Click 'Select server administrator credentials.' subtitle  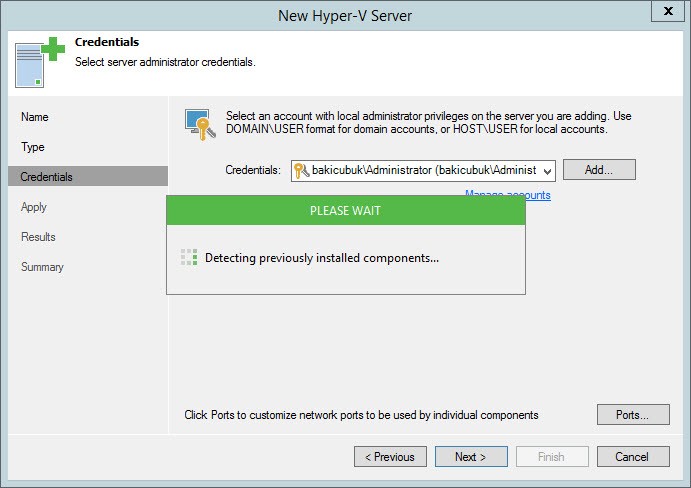[165, 62]
